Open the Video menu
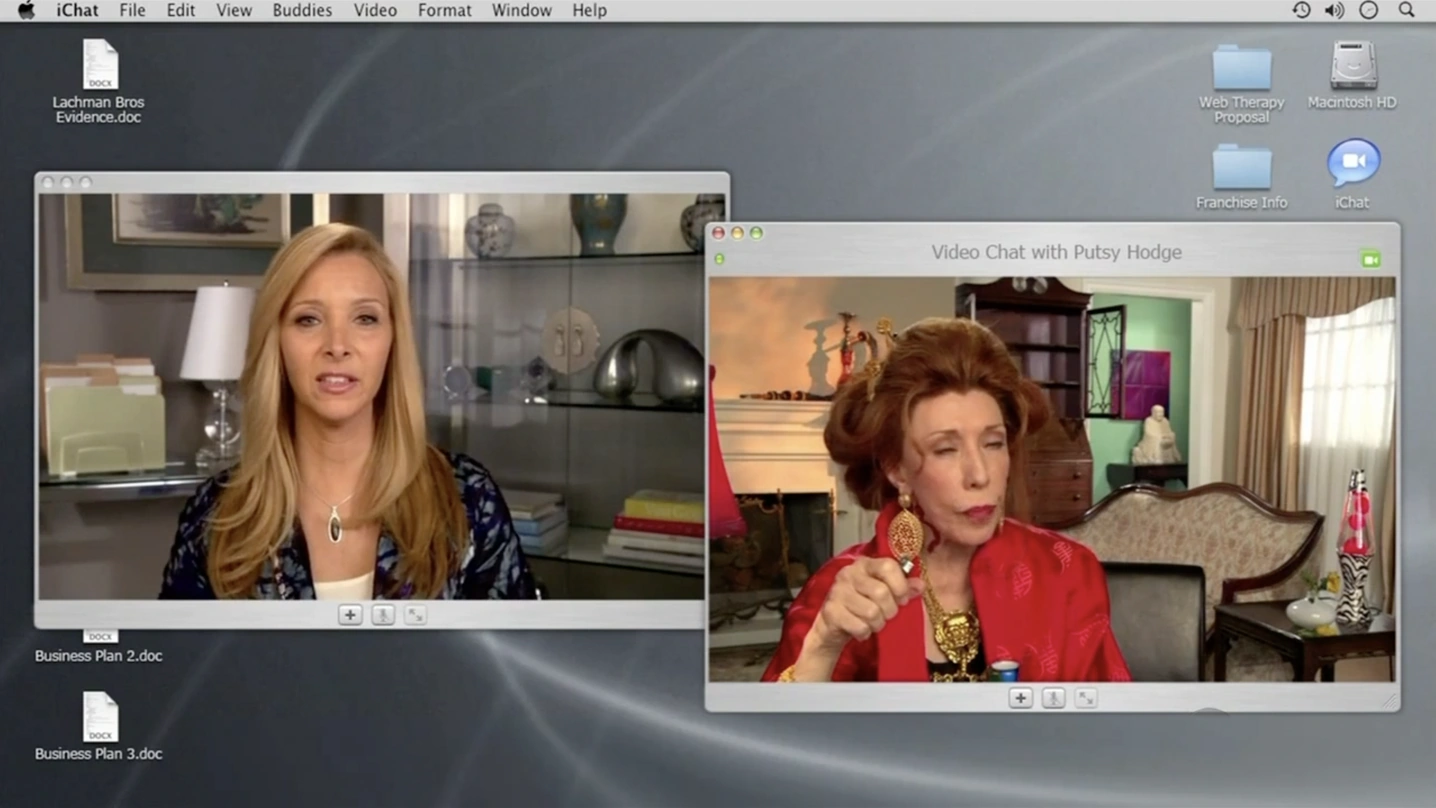This screenshot has width=1436, height=808. [x=375, y=10]
